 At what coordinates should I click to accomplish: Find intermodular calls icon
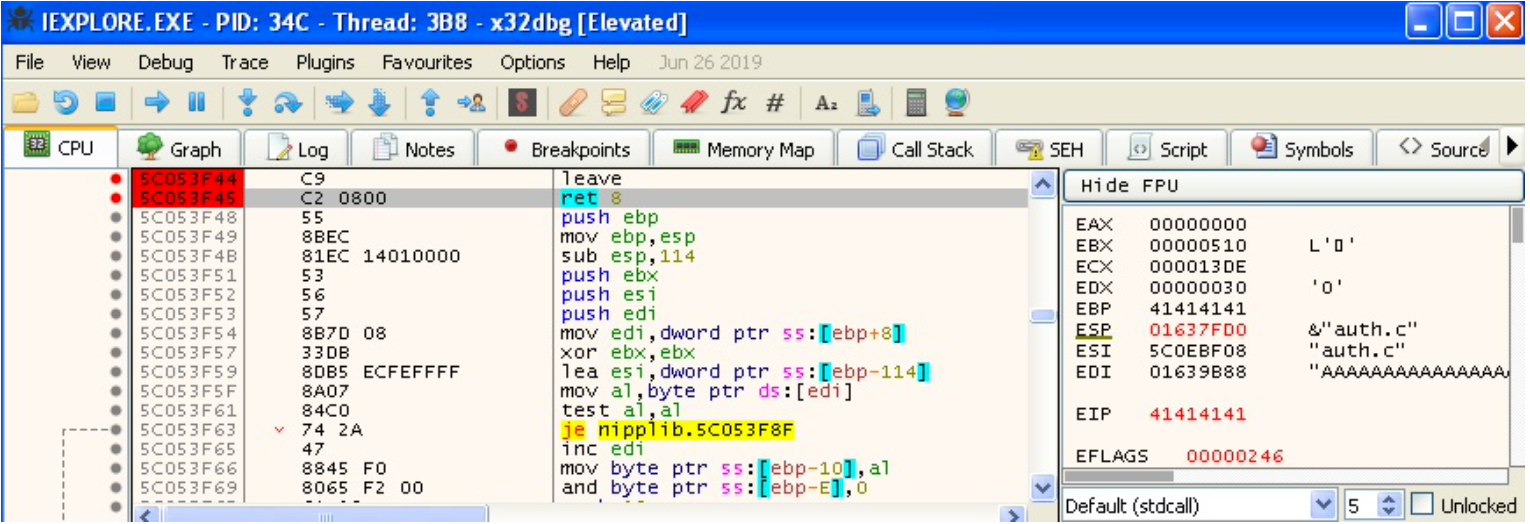[x=868, y=102]
